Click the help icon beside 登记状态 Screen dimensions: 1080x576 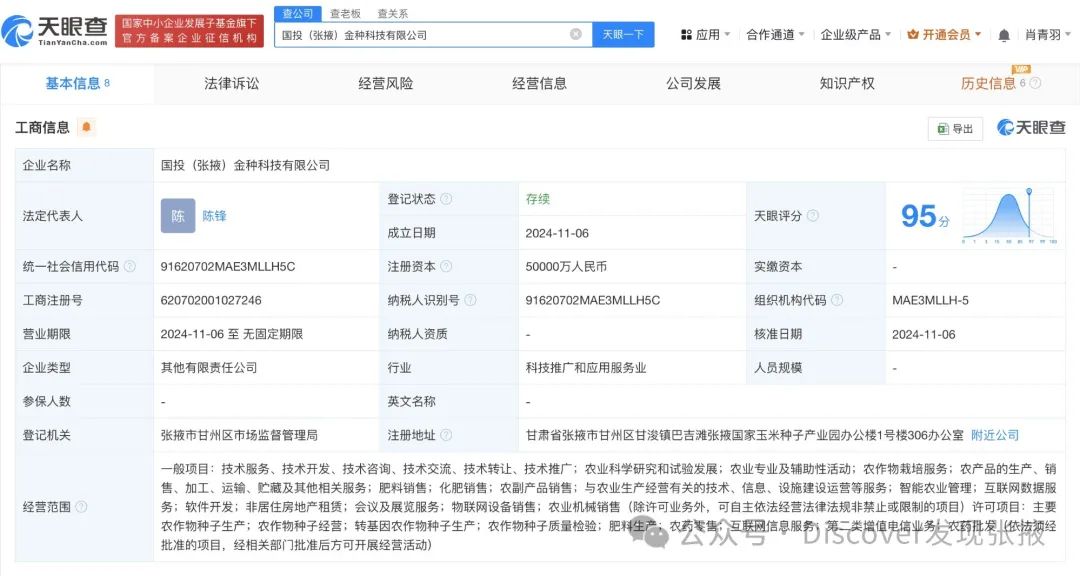pos(447,198)
